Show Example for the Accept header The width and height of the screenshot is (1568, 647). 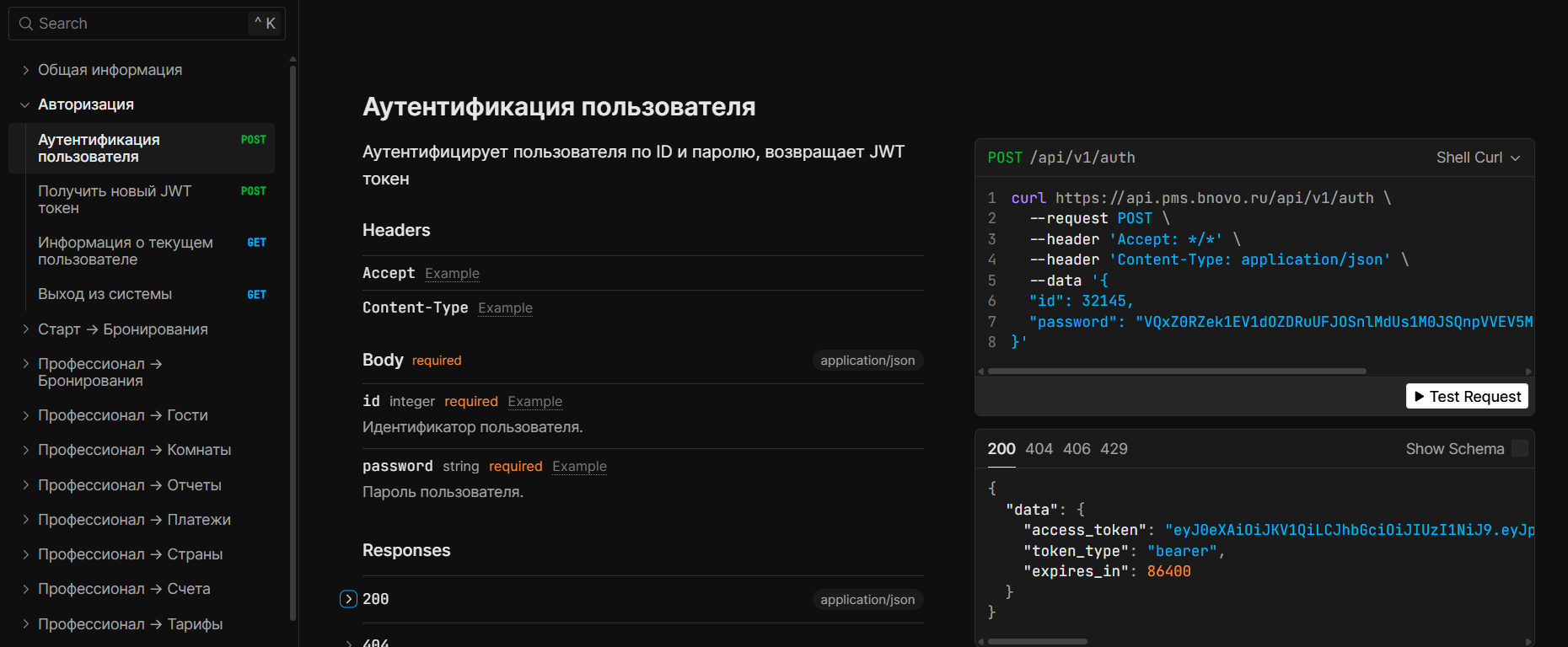(x=452, y=274)
